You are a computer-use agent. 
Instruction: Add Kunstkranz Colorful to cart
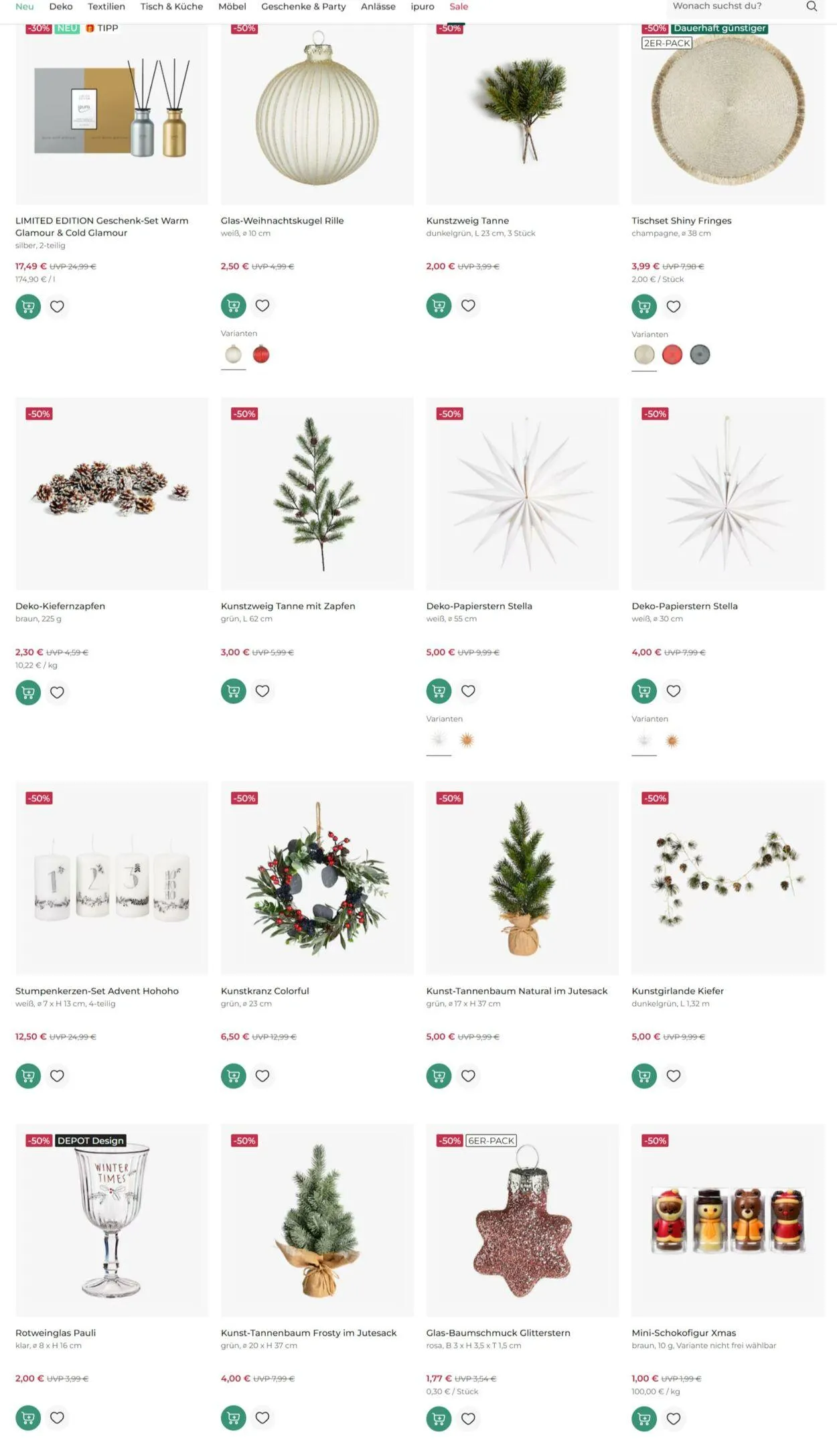click(x=233, y=1076)
